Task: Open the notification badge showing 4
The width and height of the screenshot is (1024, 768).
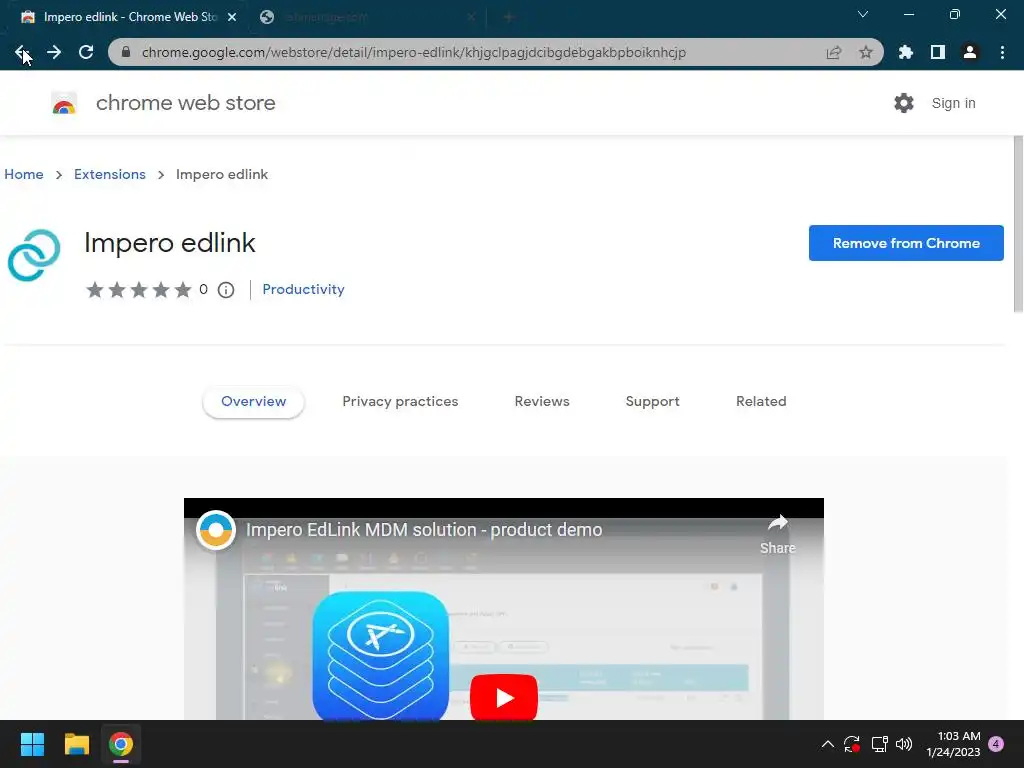Action: 996,744
